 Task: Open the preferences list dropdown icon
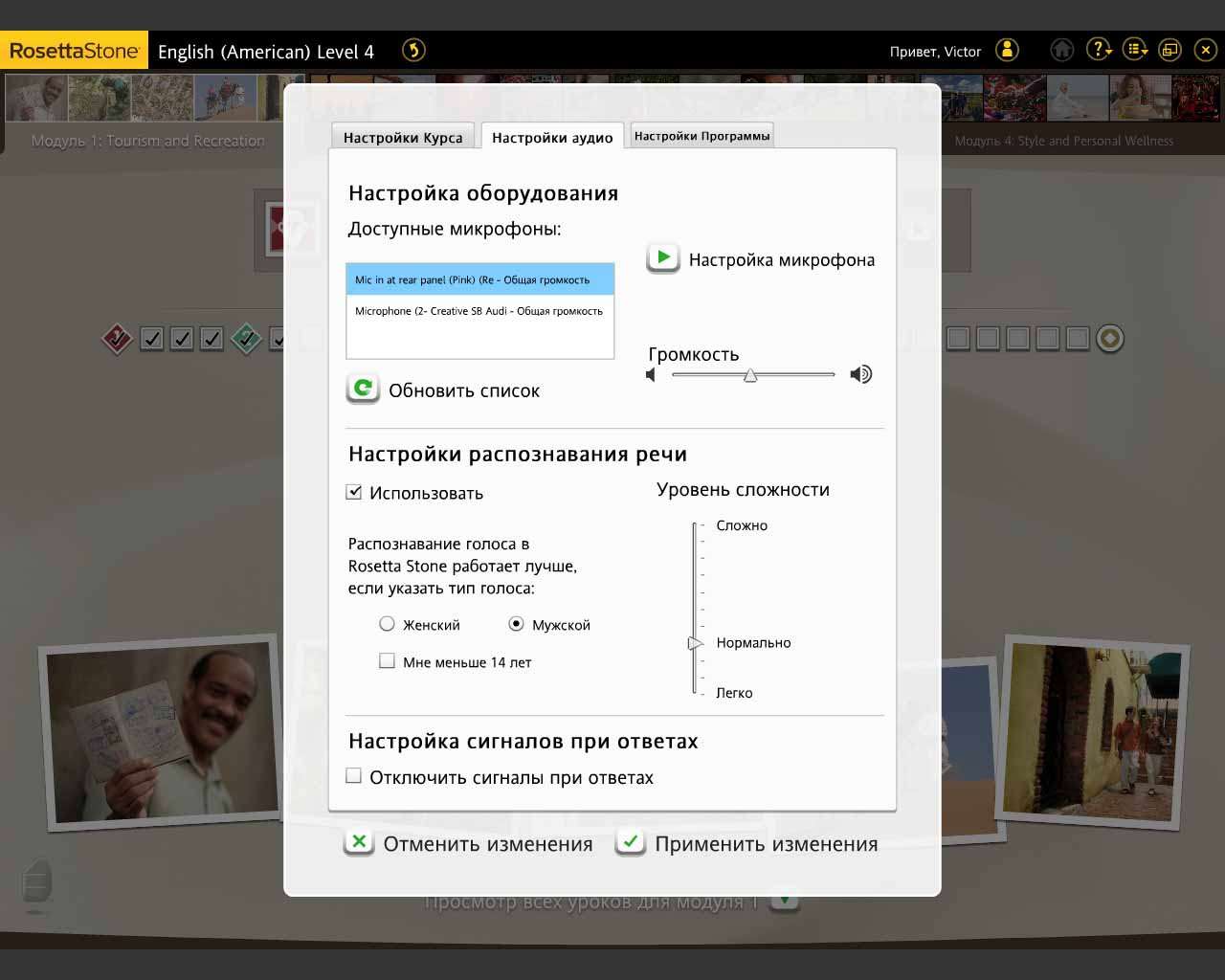click(1135, 50)
